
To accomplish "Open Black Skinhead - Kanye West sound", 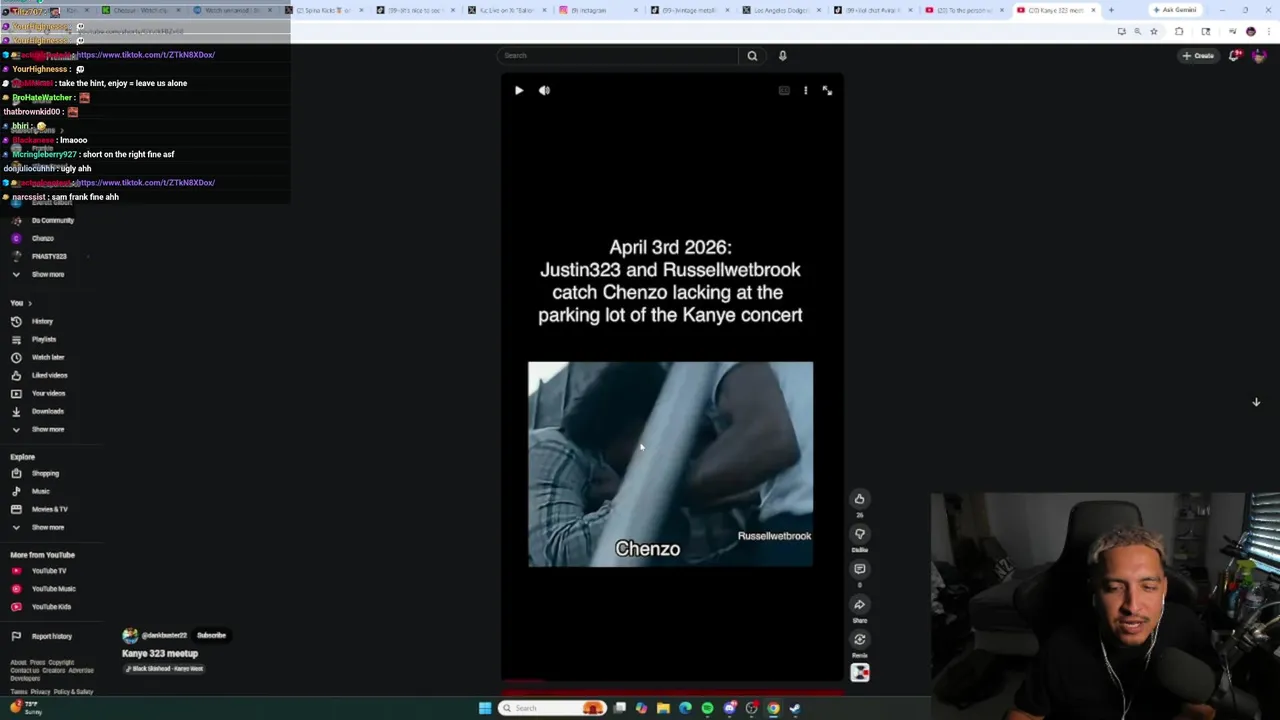I will [x=164, y=668].
